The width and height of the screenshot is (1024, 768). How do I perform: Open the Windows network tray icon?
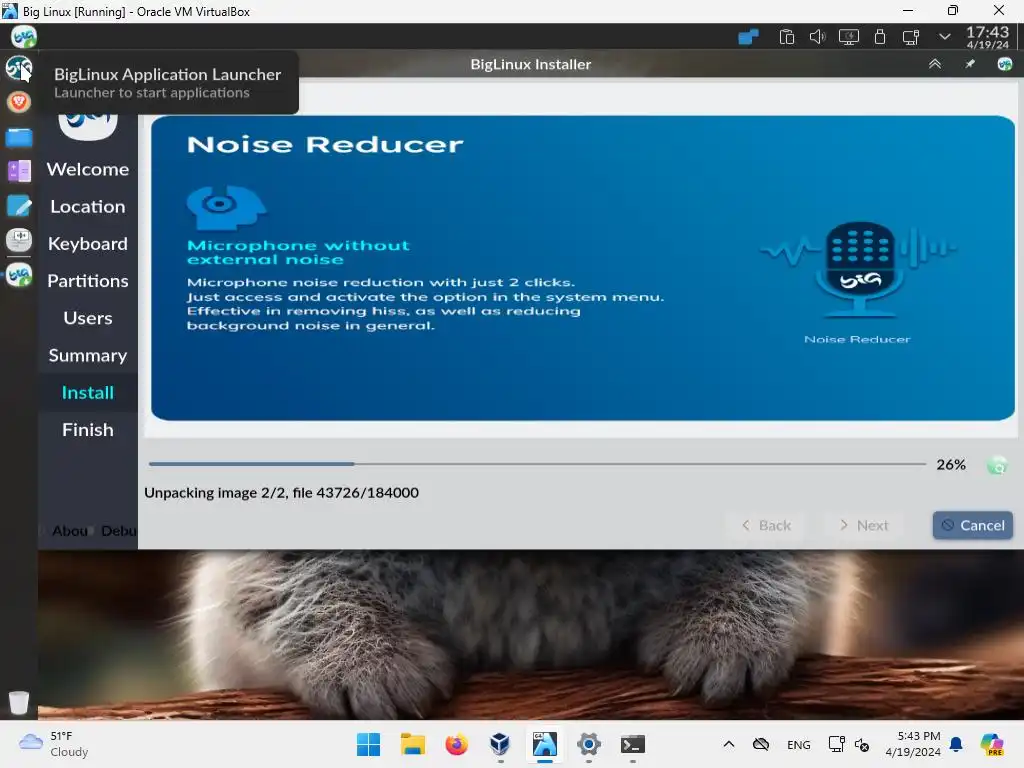click(x=836, y=744)
